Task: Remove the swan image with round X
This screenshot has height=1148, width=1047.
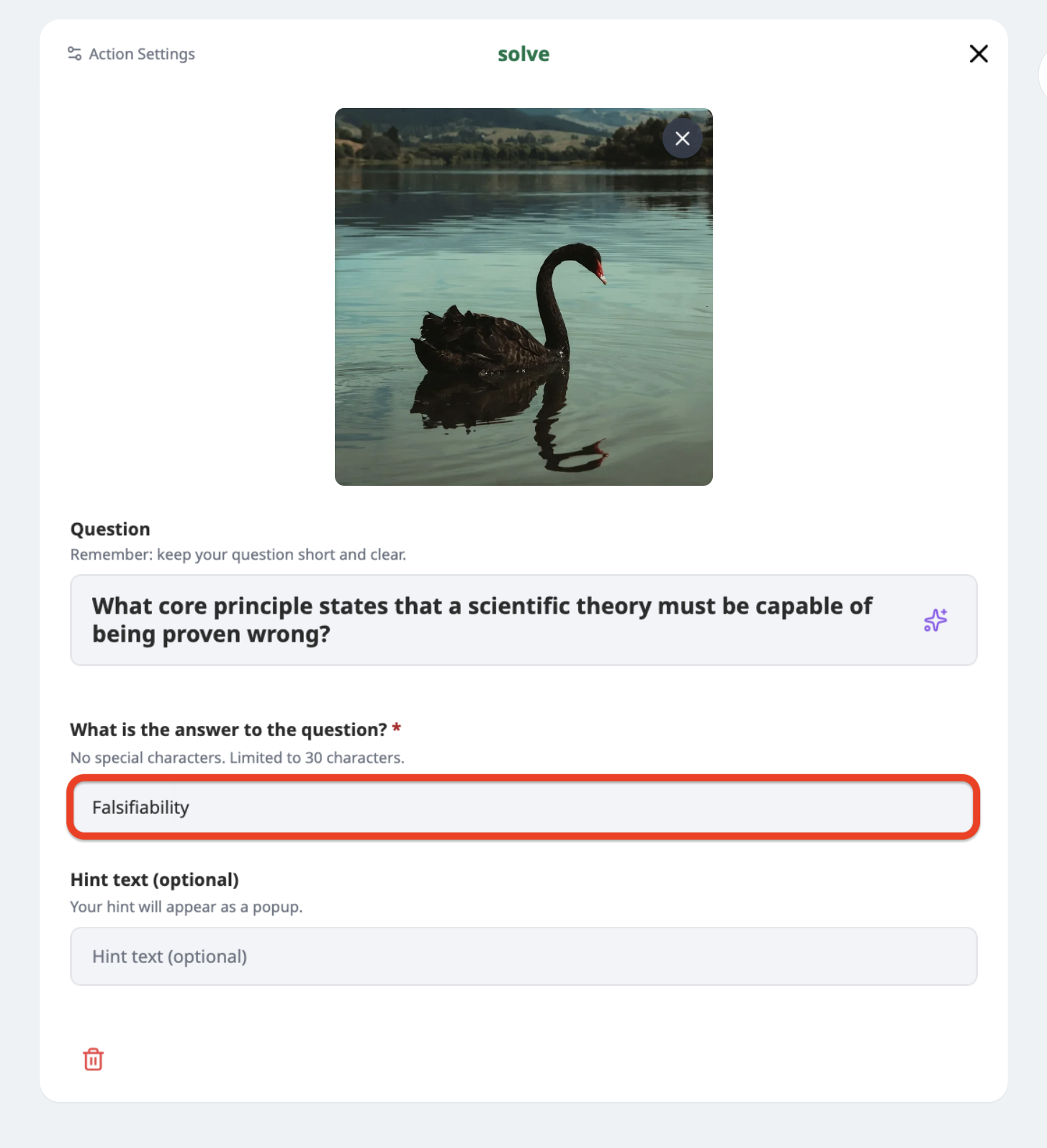Action: click(683, 138)
